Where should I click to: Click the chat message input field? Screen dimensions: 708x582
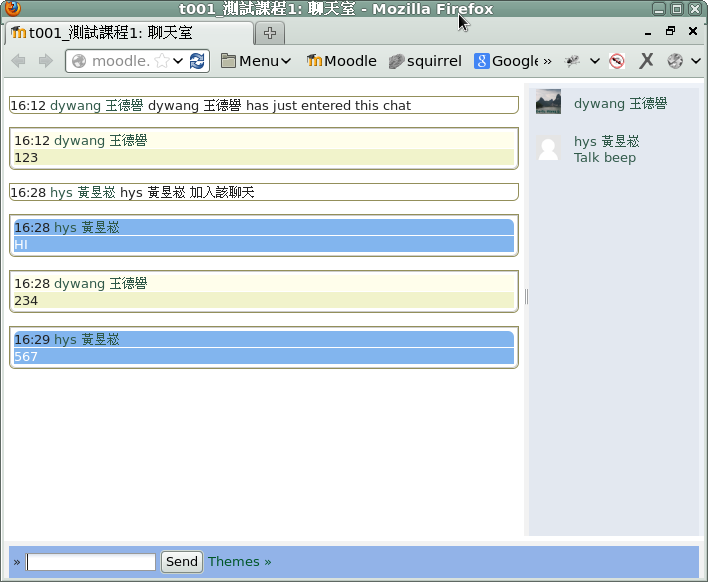coord(91,562)
